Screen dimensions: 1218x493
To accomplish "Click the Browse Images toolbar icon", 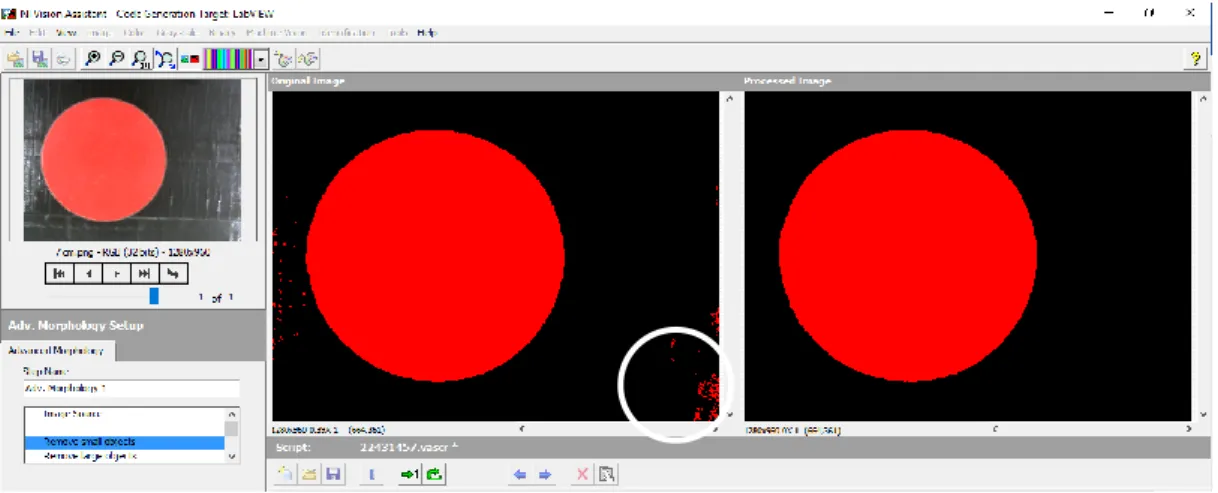I will point(308,59).
